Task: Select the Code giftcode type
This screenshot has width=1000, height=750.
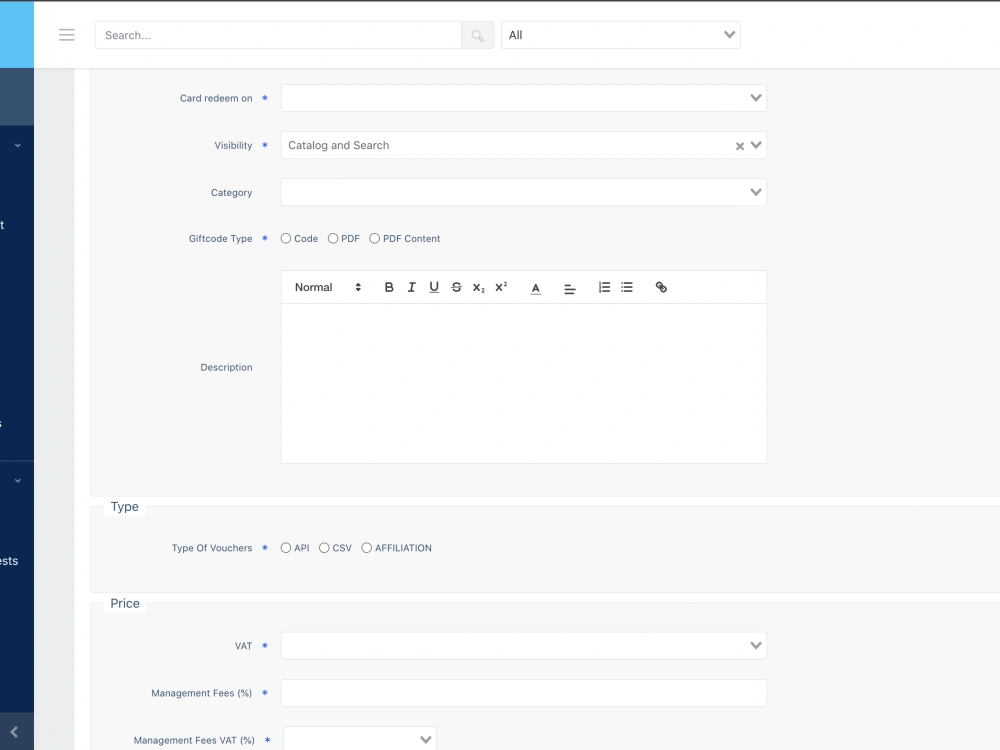Action: (286, 239)
